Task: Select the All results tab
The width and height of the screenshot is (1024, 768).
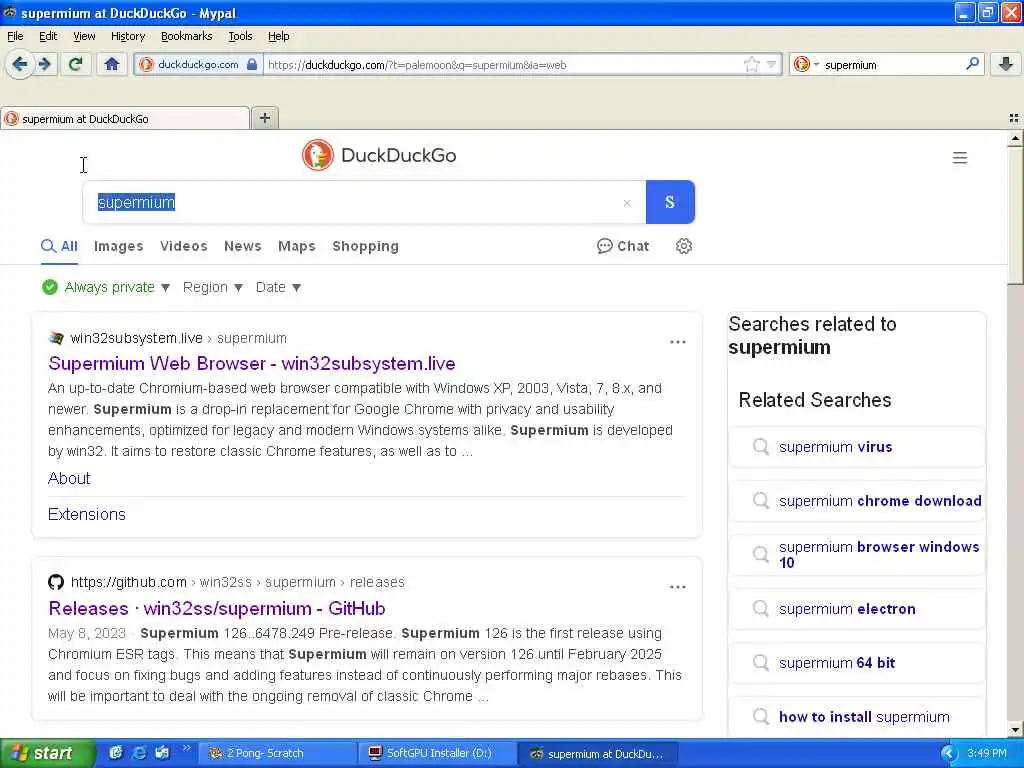Action: click(x=59, y=246)
